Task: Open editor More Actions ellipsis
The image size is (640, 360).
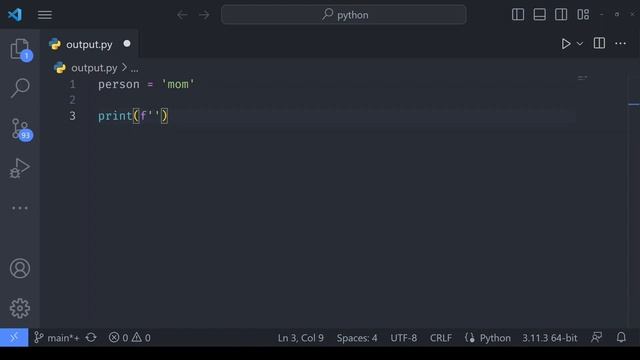Action: coord(620,43)
